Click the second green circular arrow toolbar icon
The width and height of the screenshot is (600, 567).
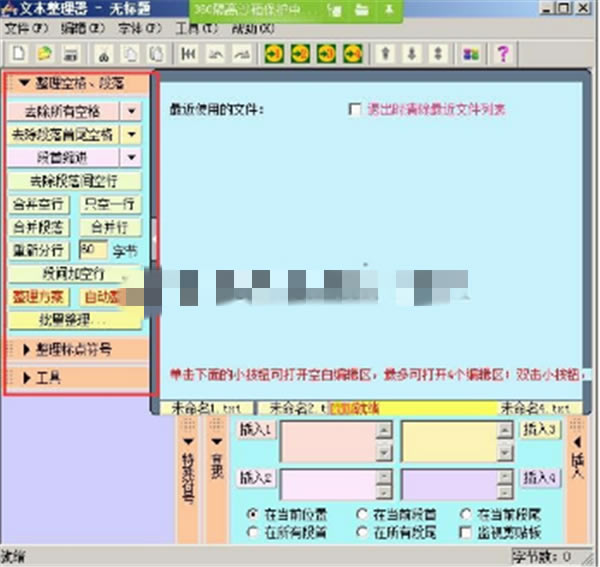coord(300,54)
